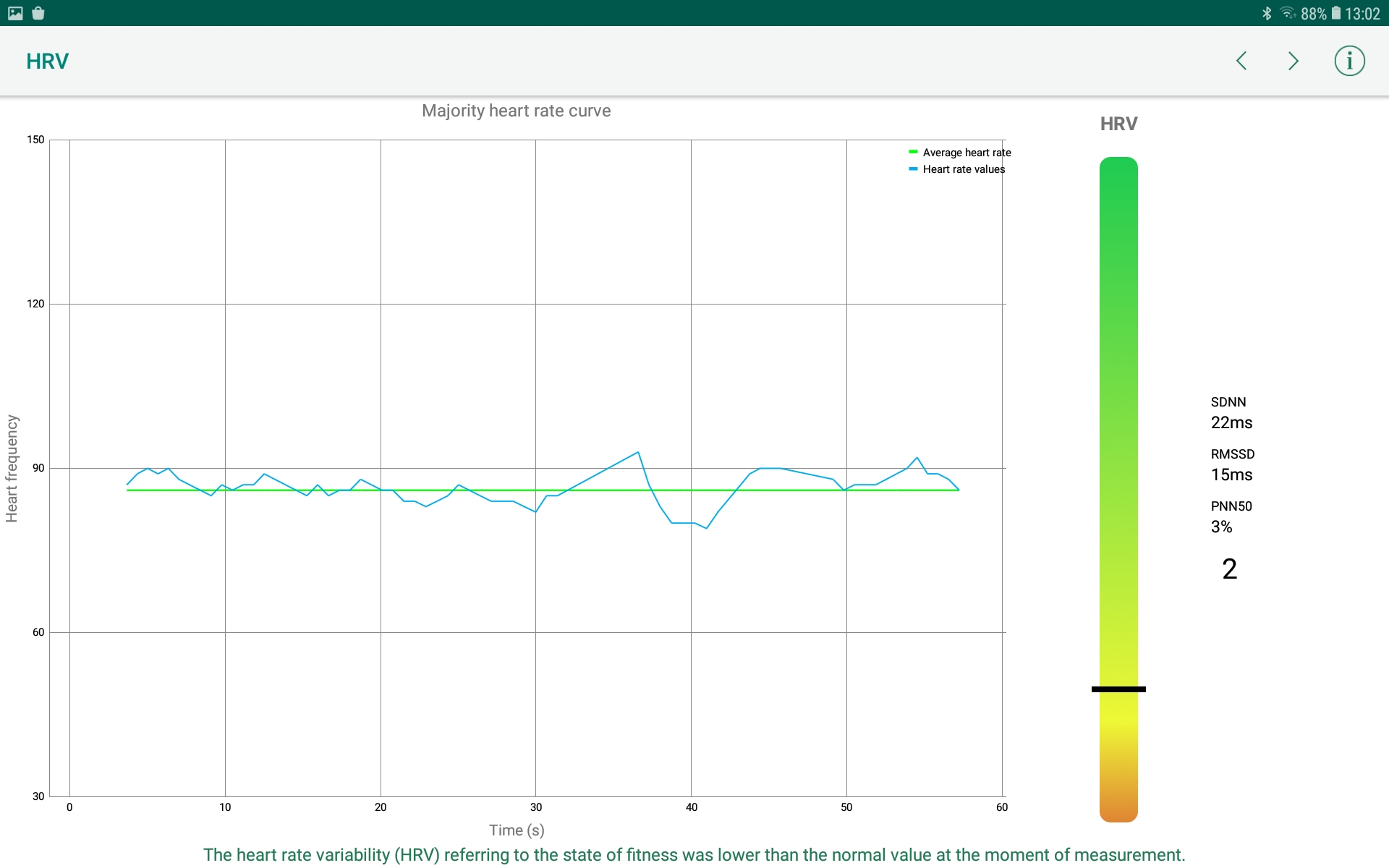1389x868 pixels.
Task: Click the black marker on HRV gauge
Action: [x=1118, y=689]
